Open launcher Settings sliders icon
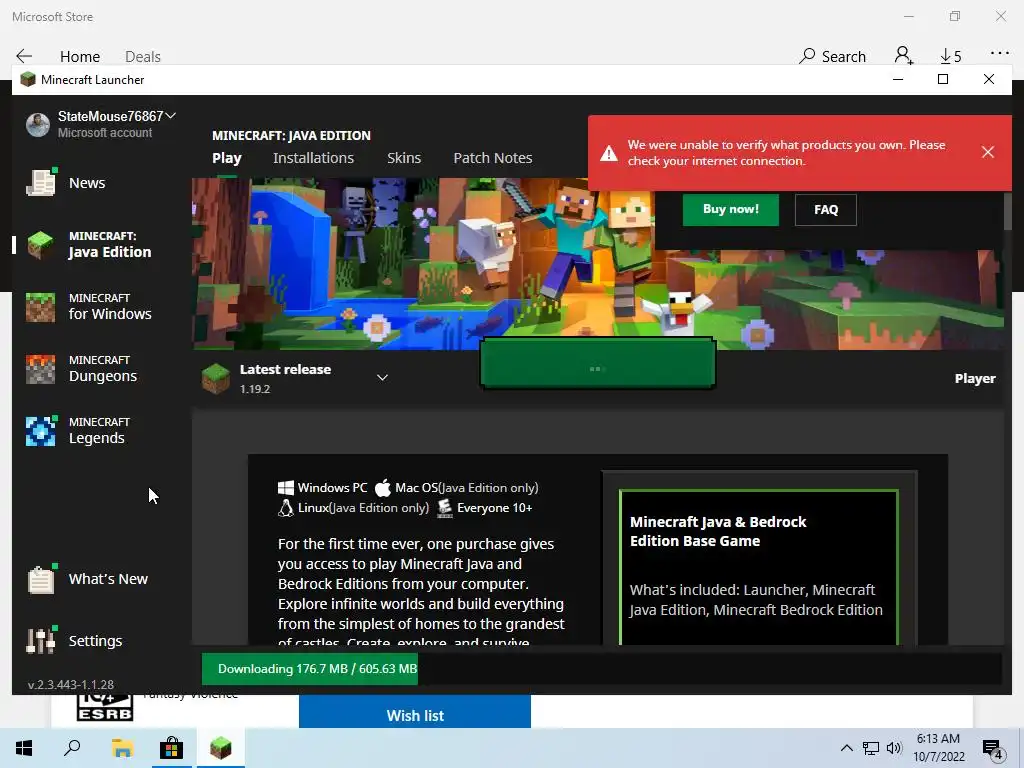1024x768 pixels. tap(40, 641)
